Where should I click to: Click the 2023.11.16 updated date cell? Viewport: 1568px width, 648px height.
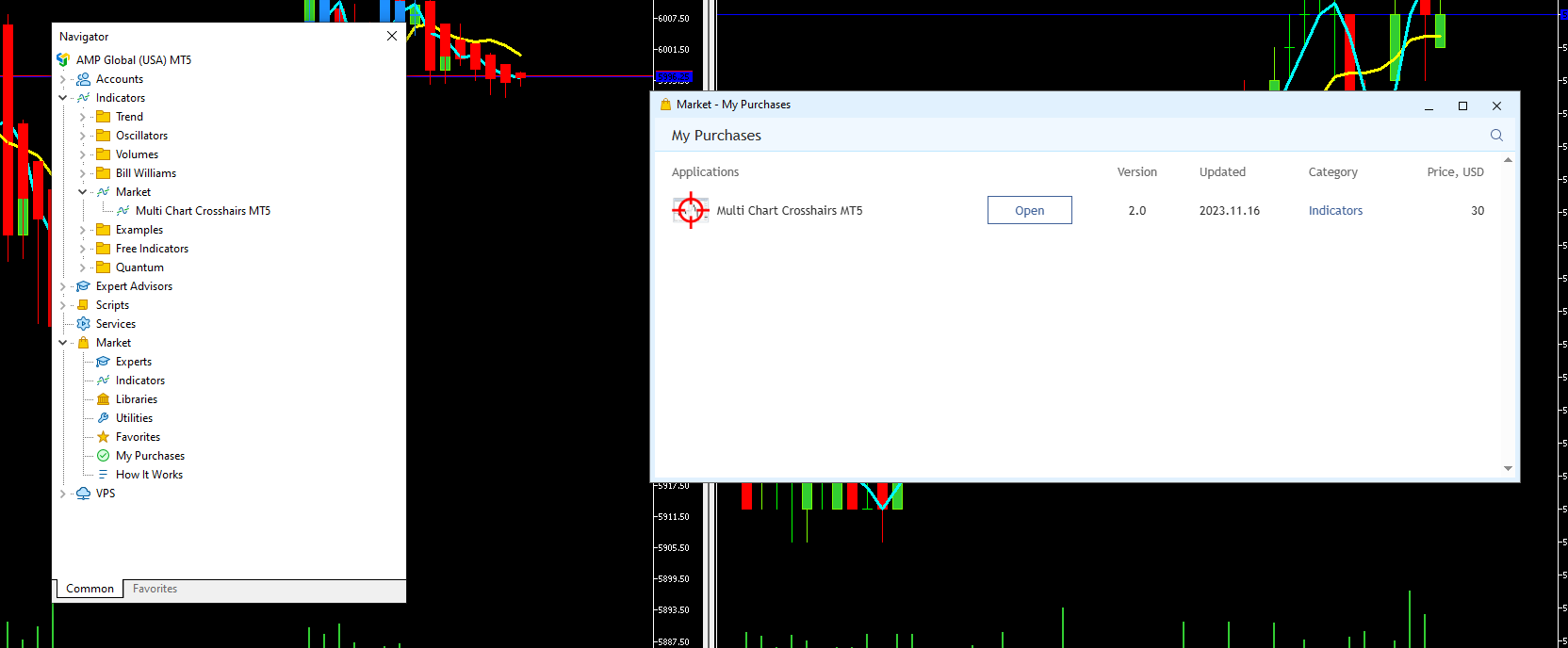click(x=1229, y=211)
